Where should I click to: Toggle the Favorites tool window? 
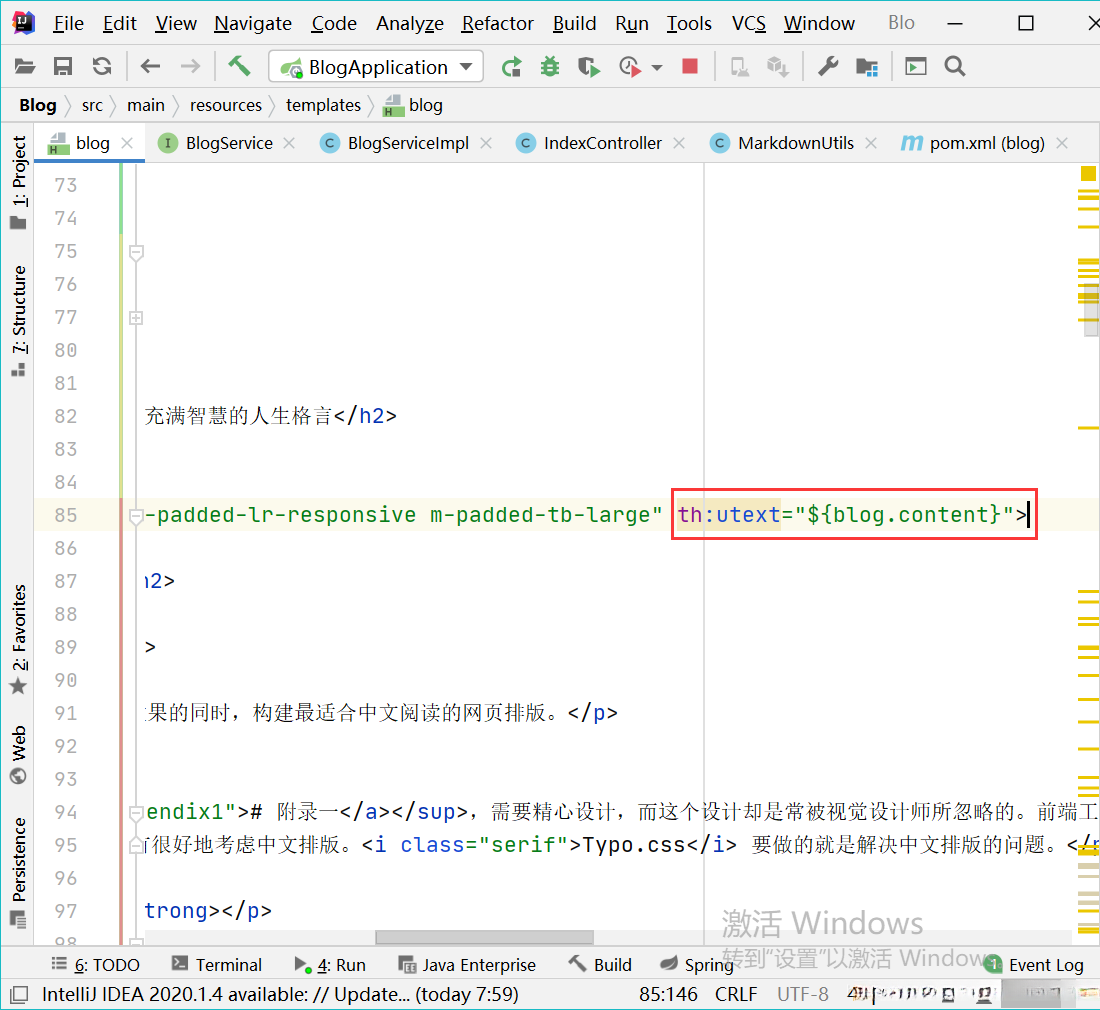point(19,639)
